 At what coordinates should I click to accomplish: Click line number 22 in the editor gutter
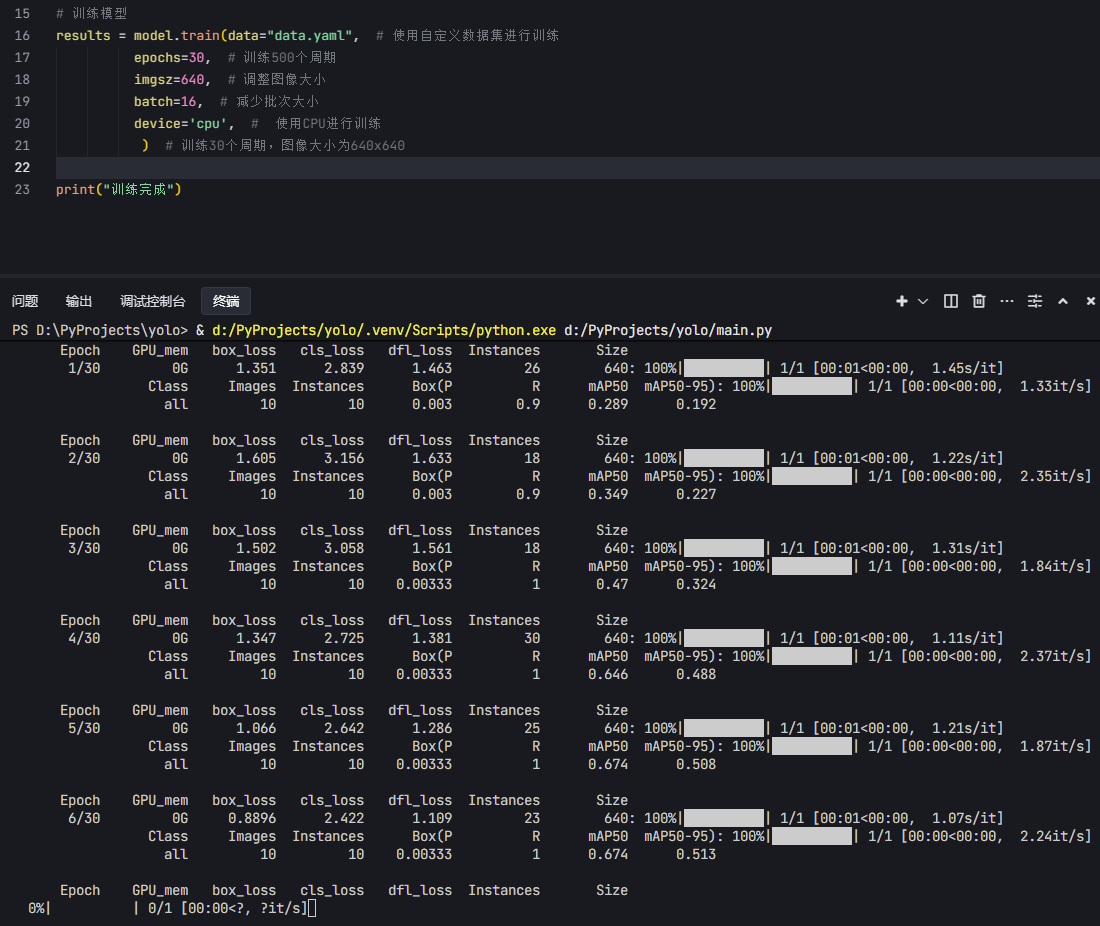(22, 167)
